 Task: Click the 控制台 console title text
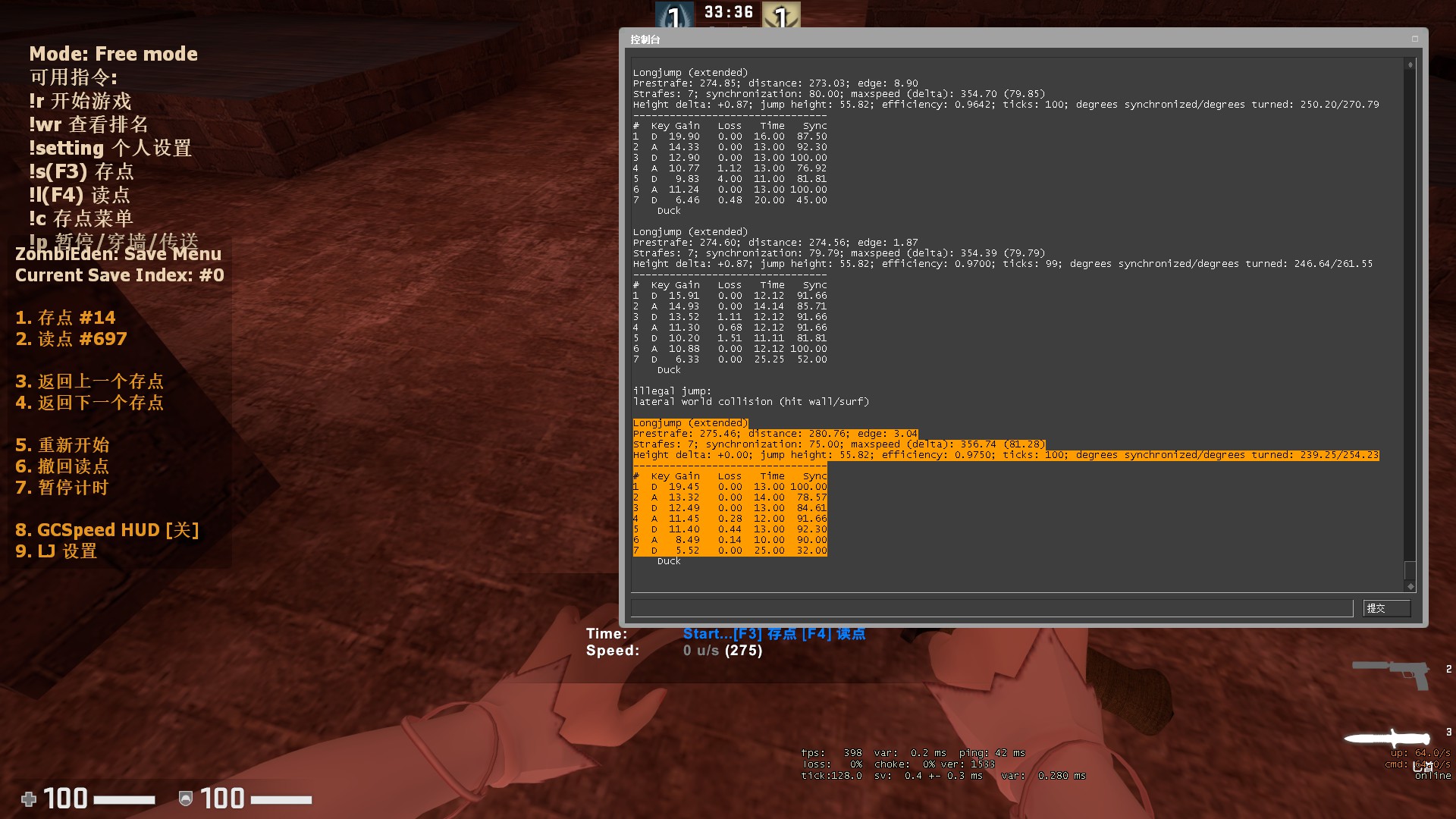(645, 39)
